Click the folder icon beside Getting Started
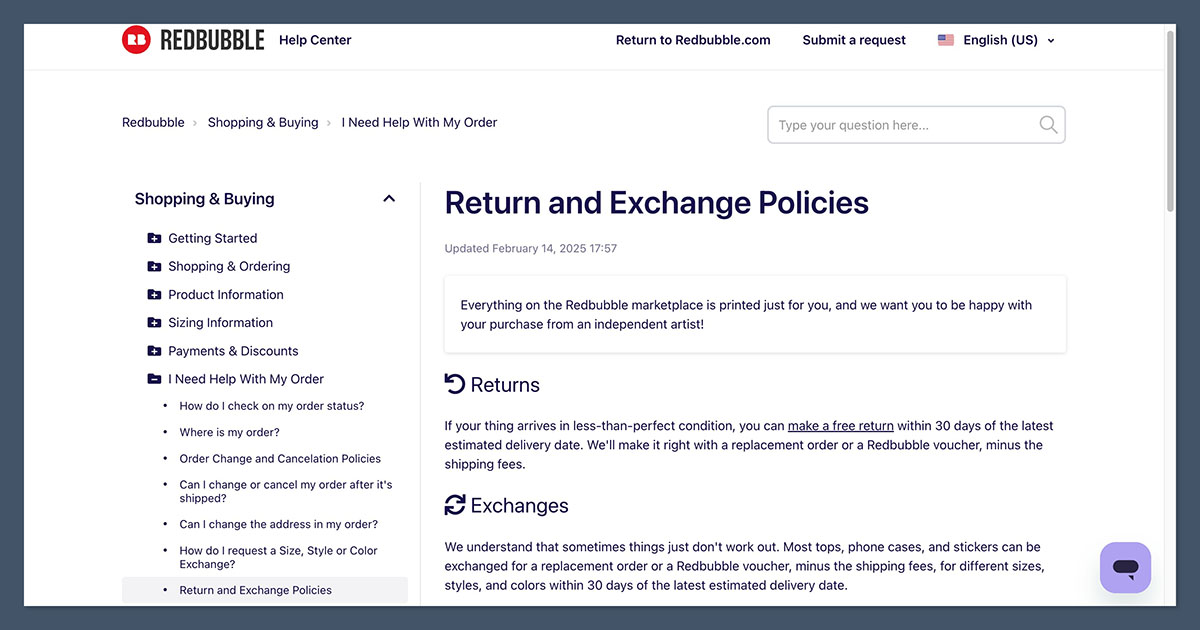1200x630 pixels. tap(154, 238)
